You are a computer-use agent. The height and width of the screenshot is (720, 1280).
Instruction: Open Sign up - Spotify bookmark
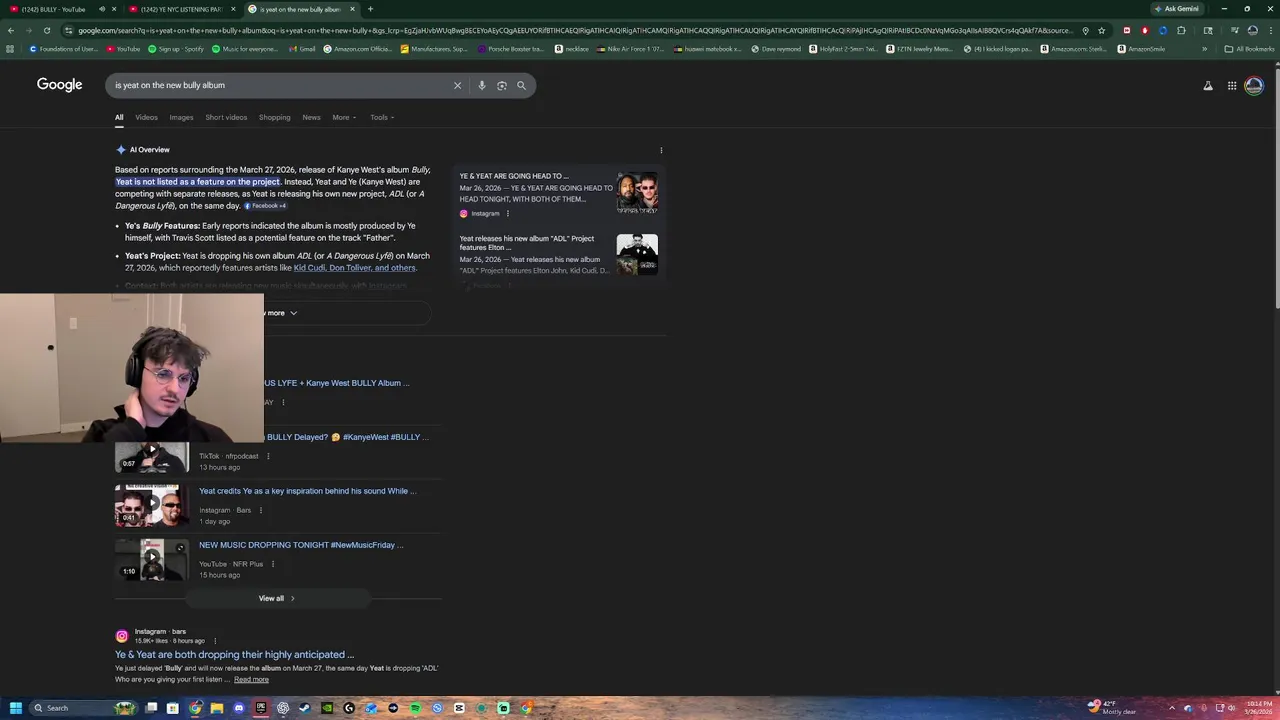[175, 49]
